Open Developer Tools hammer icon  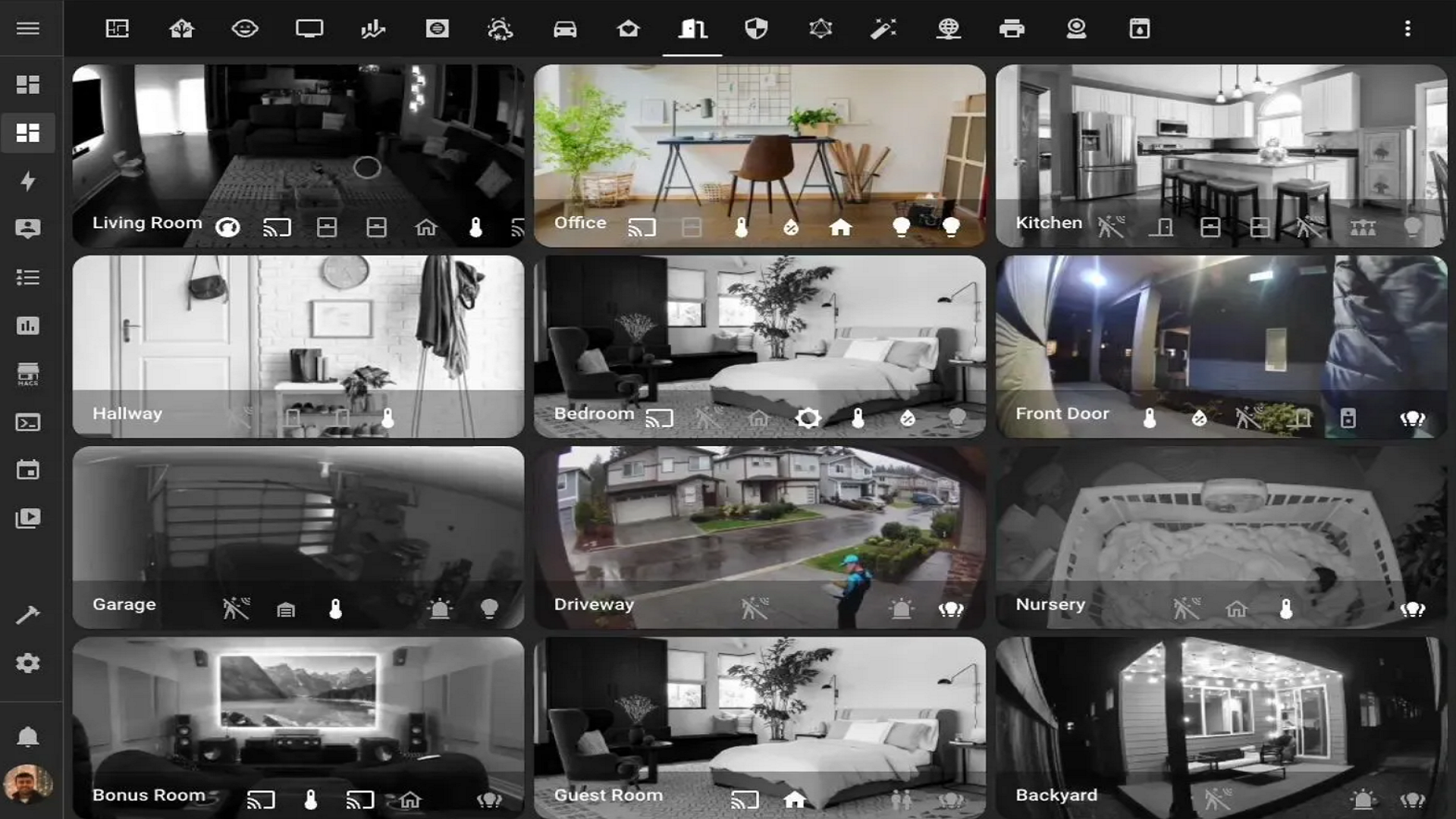[x=28, y=614]
